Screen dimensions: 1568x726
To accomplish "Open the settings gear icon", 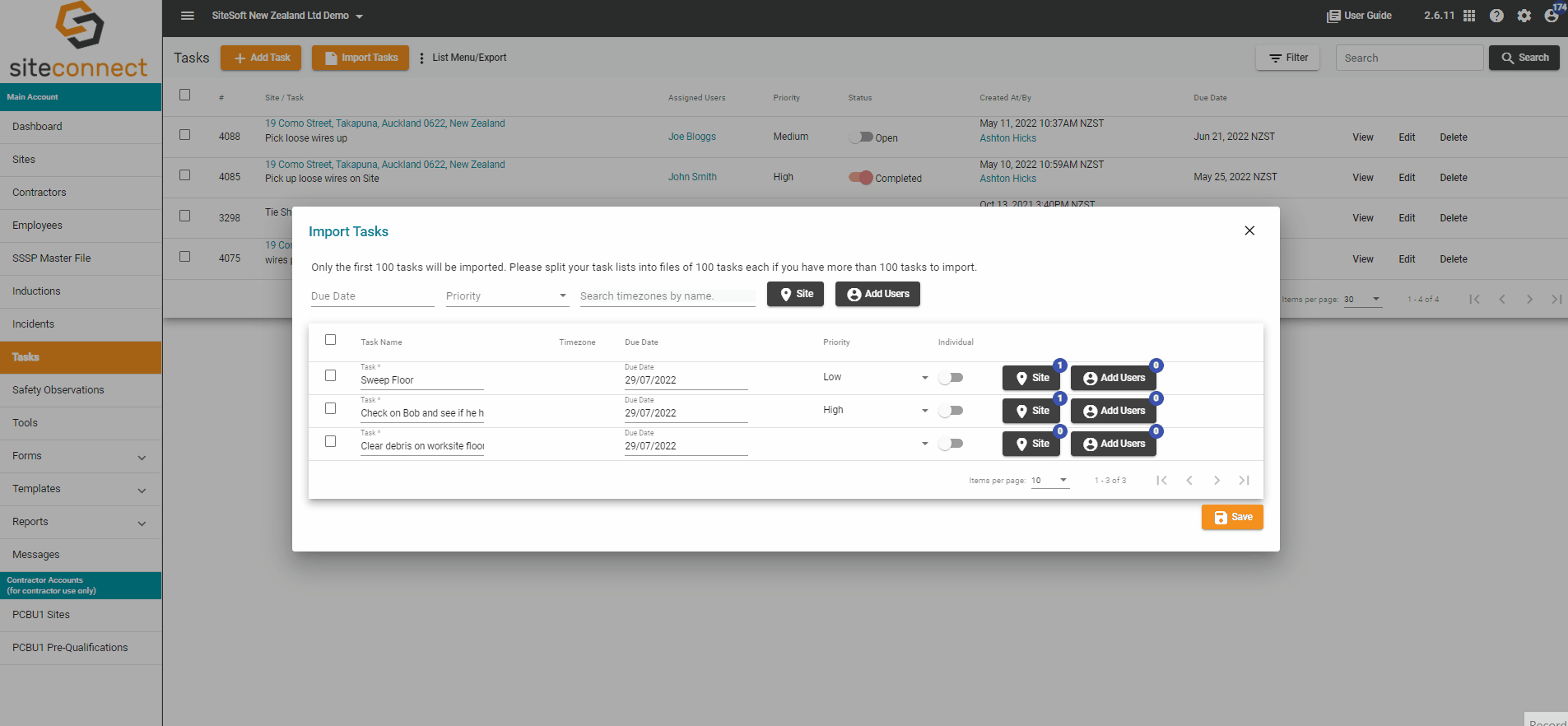I will coord(1524,16).
